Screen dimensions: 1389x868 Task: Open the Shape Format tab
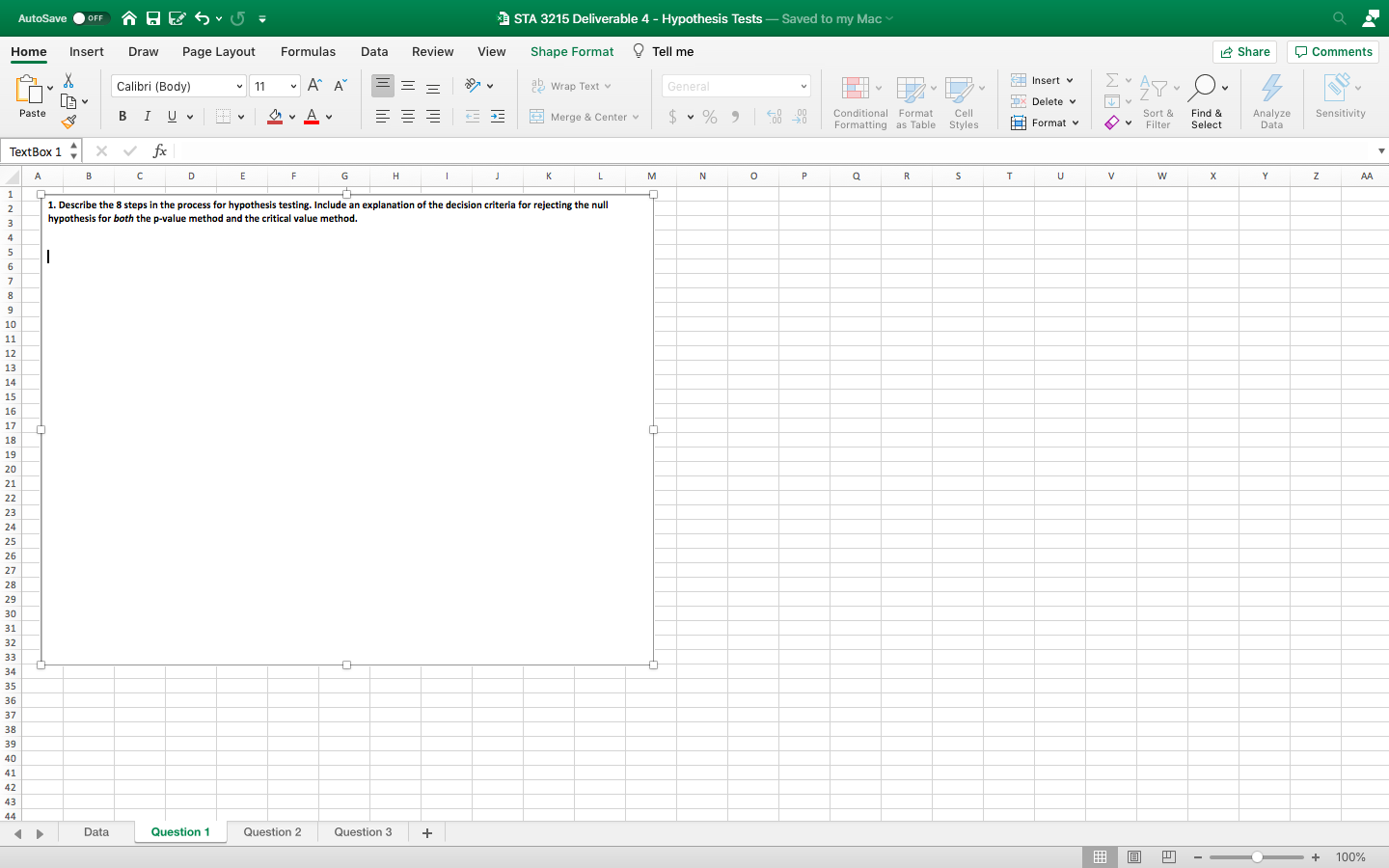point(572,52)
